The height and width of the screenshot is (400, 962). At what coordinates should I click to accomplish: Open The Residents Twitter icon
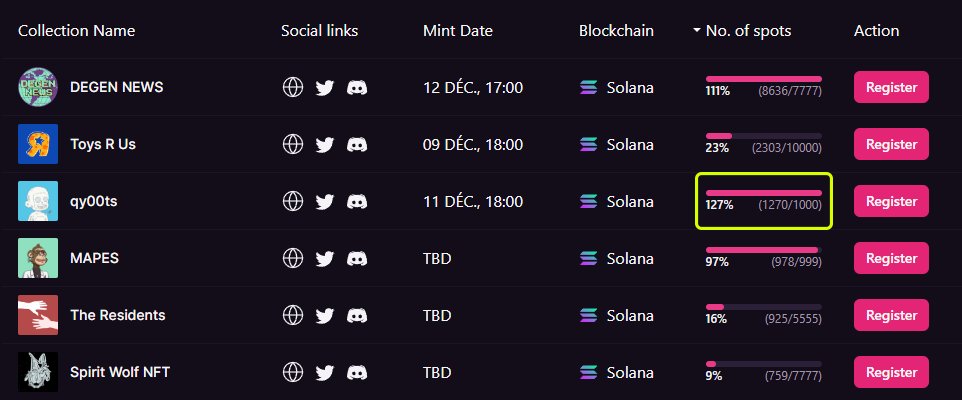325,316
